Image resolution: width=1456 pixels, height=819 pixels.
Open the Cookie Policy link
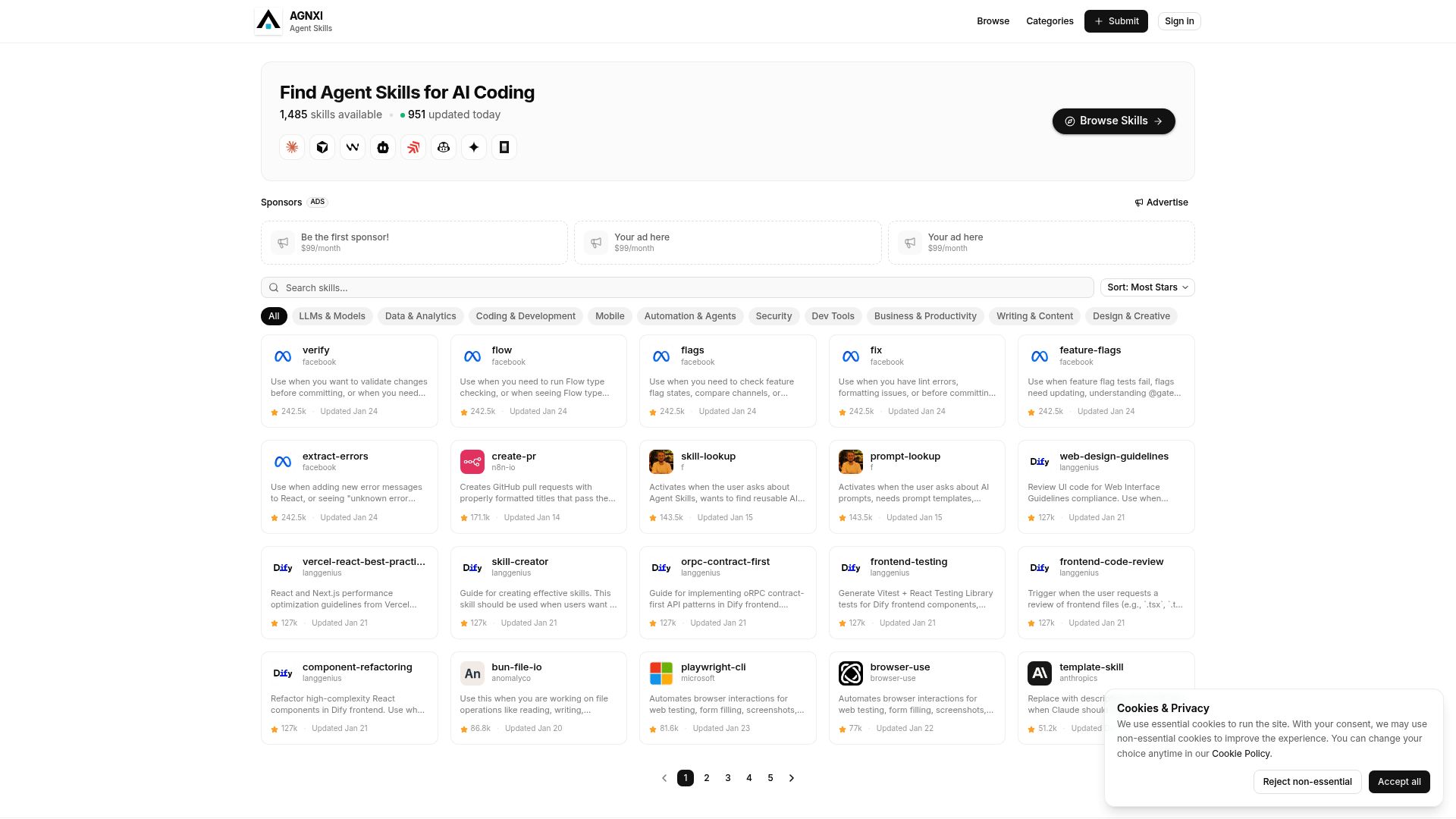click(x=1241, y=753)
